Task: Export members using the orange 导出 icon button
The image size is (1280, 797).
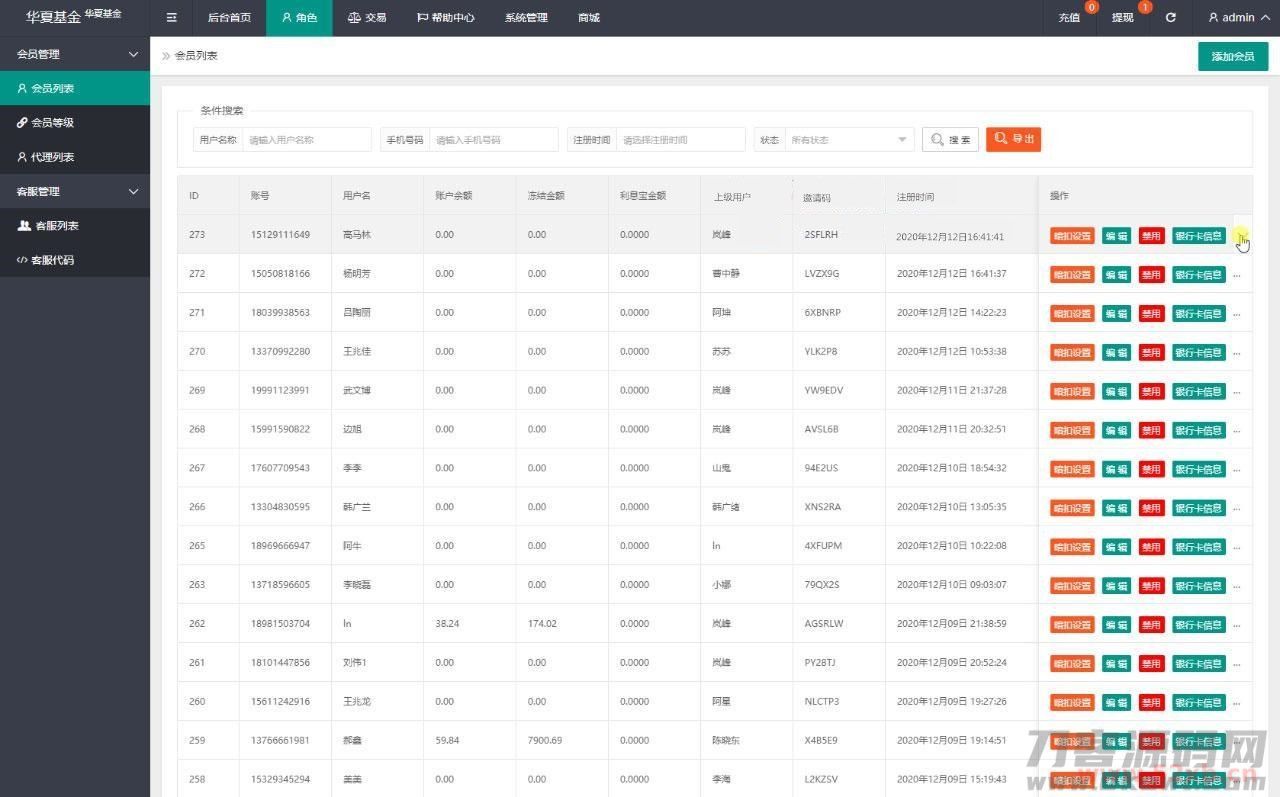Action: click(x=1013, y=139)
